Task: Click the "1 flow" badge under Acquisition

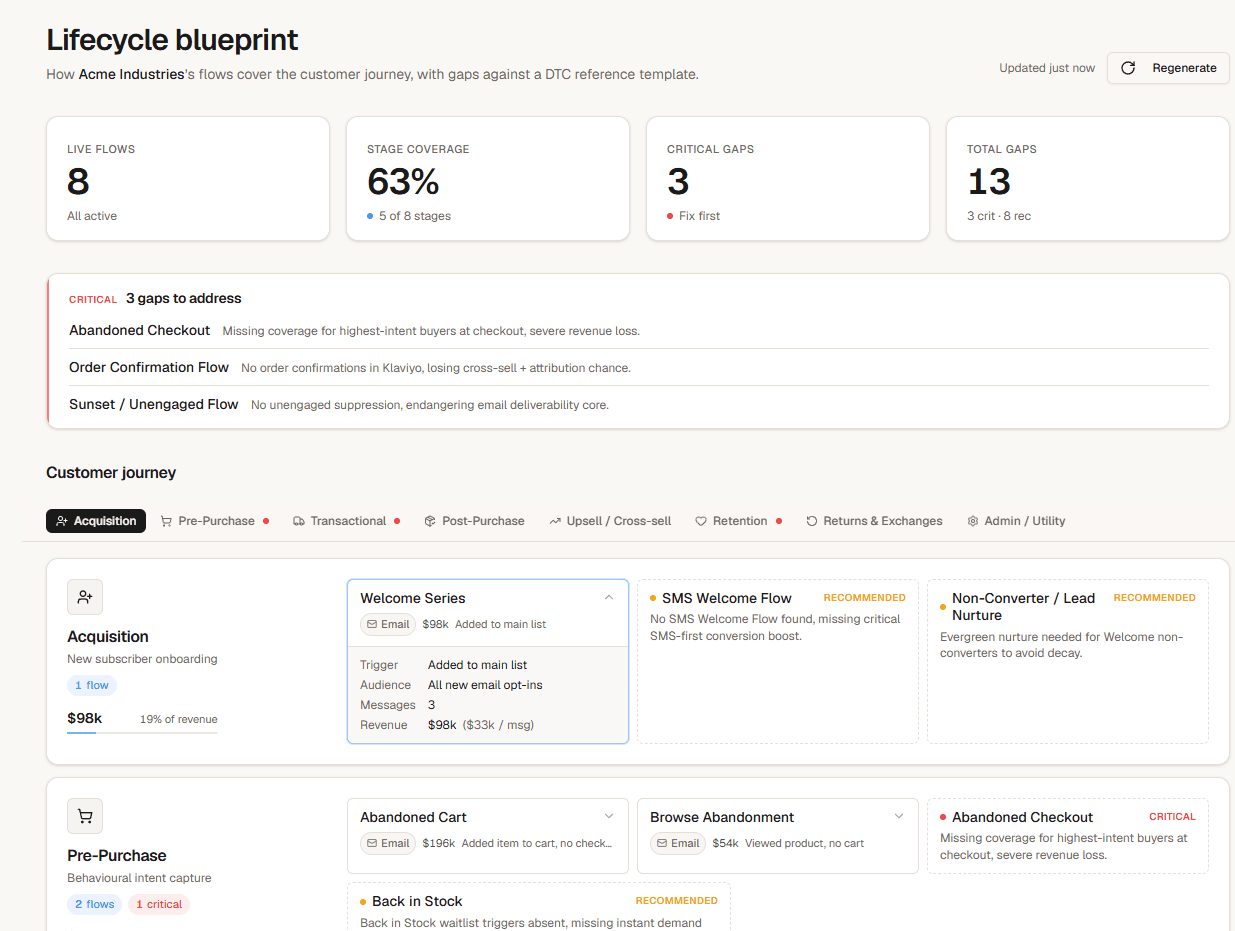Action: [x=92, y=685]
